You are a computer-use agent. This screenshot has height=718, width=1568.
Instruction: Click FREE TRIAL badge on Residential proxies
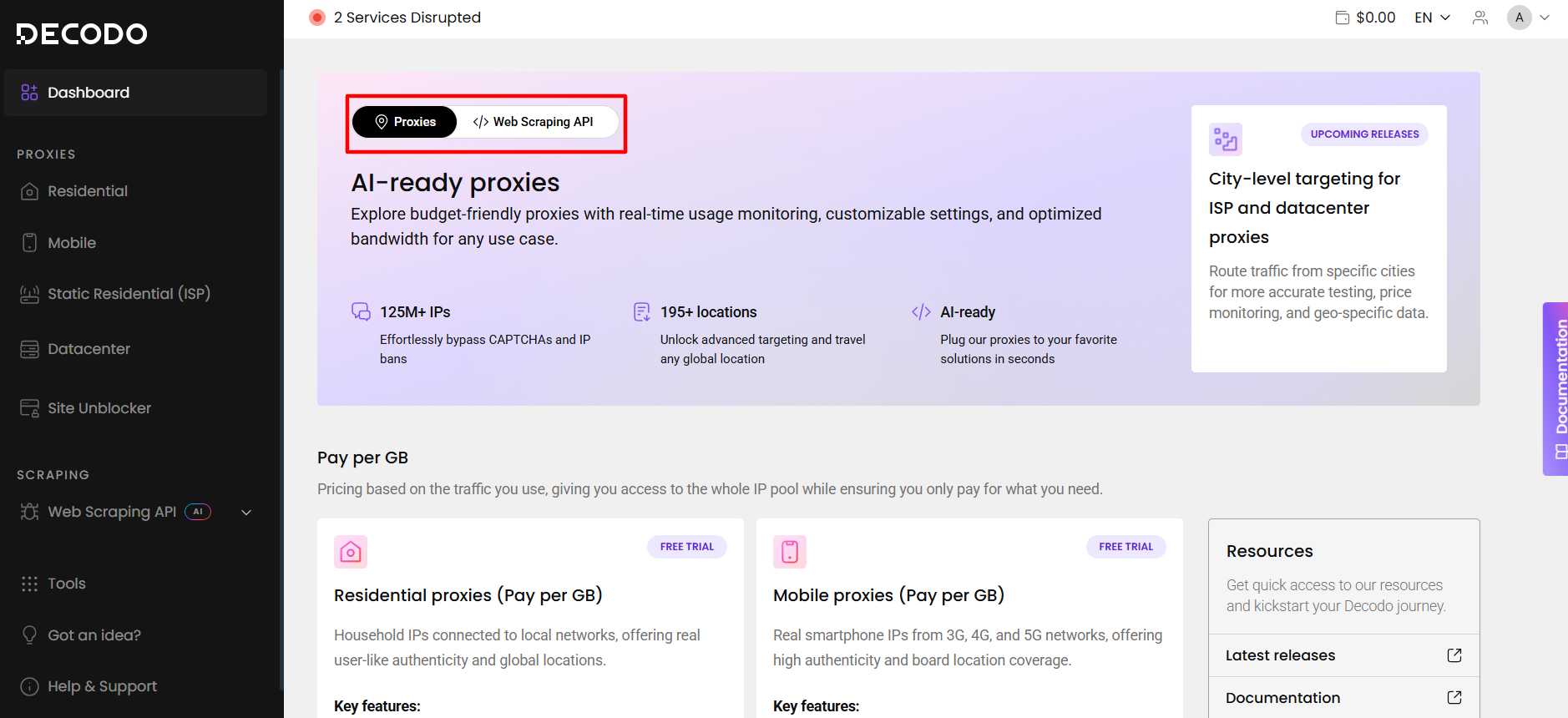(687, 547)
